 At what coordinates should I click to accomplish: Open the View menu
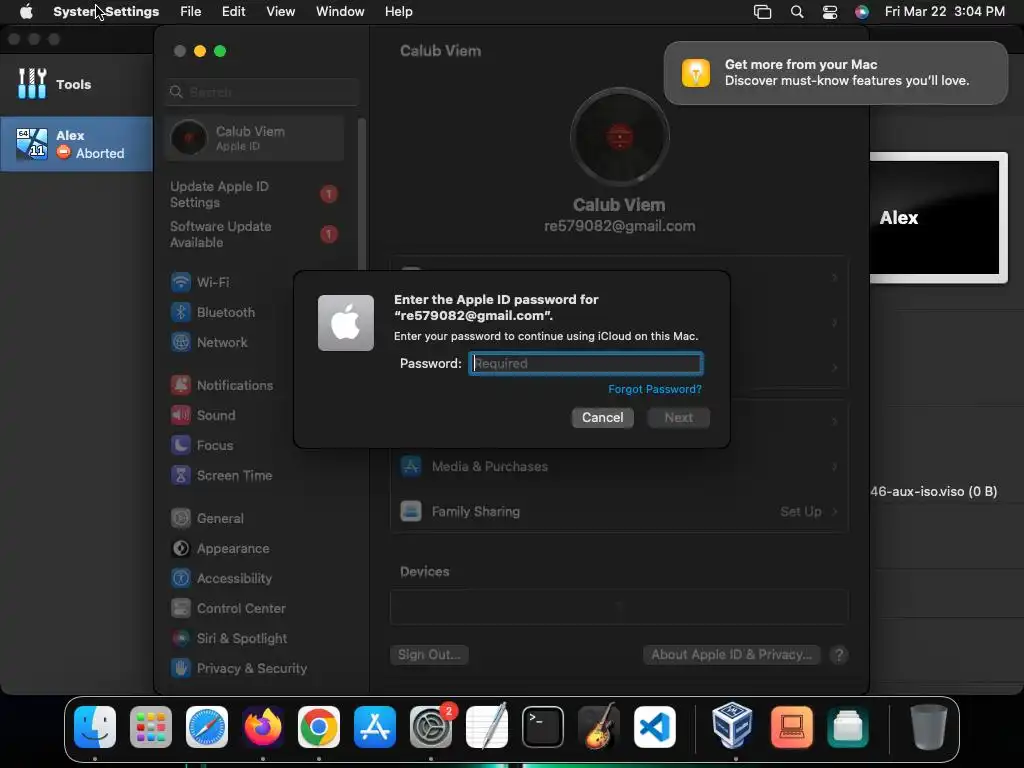point(280,11)
